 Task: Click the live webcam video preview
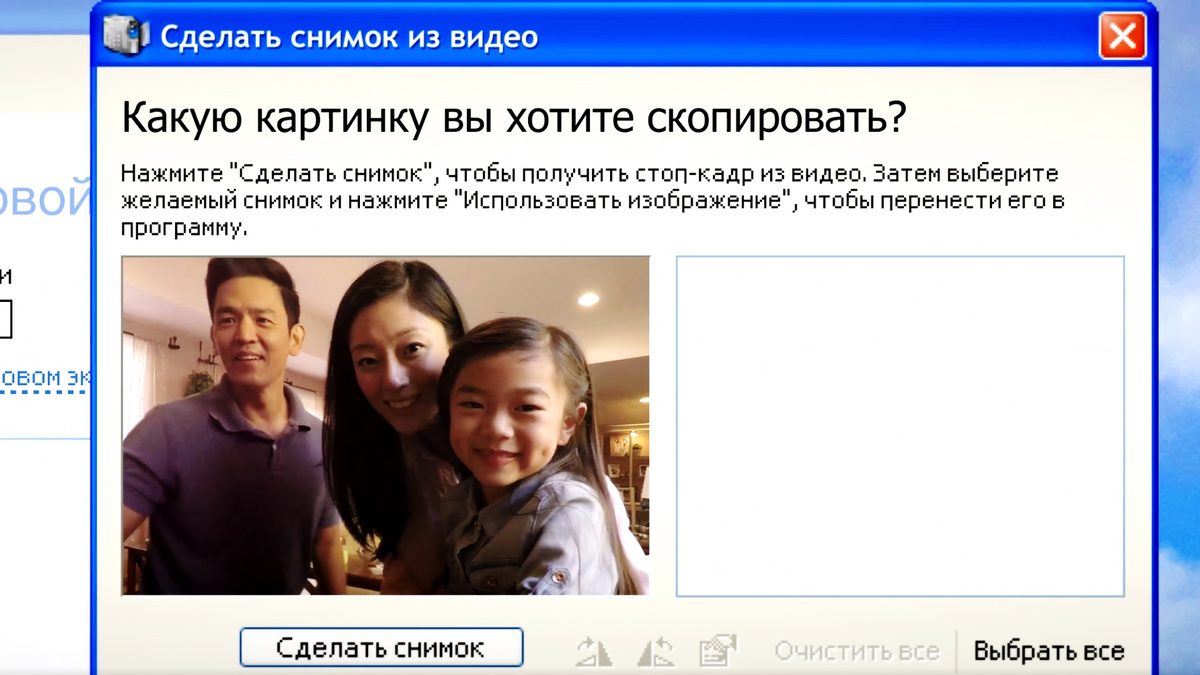[x=385, y=425]
